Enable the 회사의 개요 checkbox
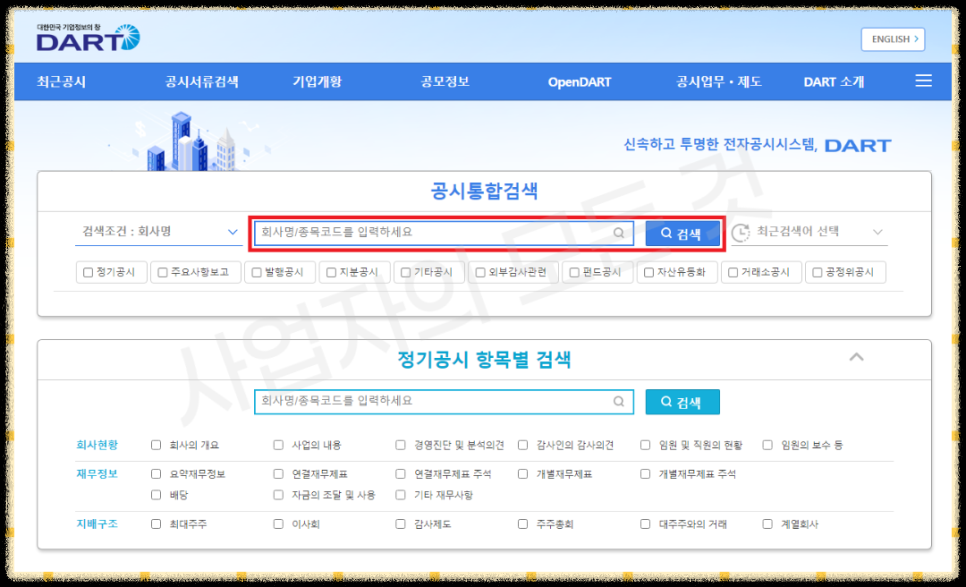This screenshot has width=966, height=587. [155, 445]
